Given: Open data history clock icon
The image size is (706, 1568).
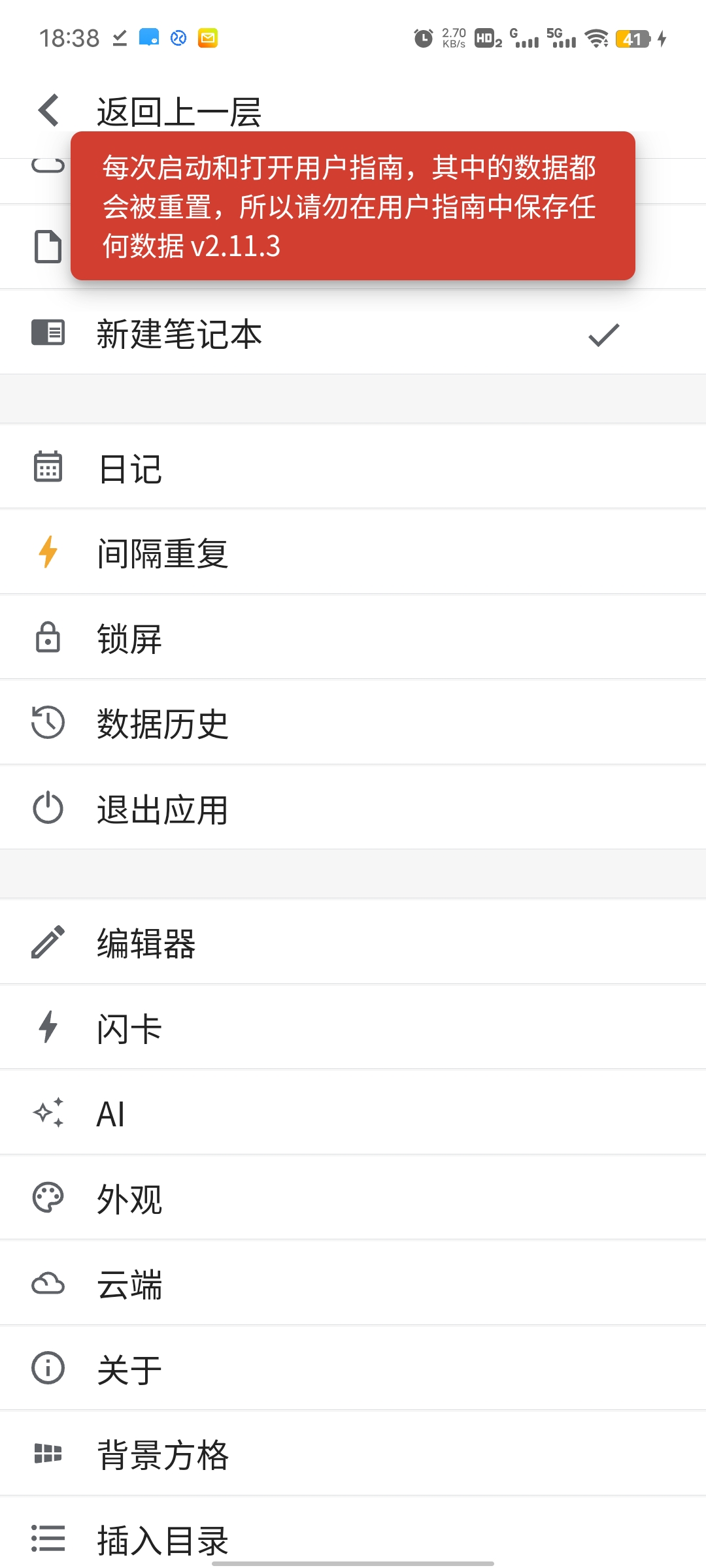Looking at the screenshot, I should 48,723.
